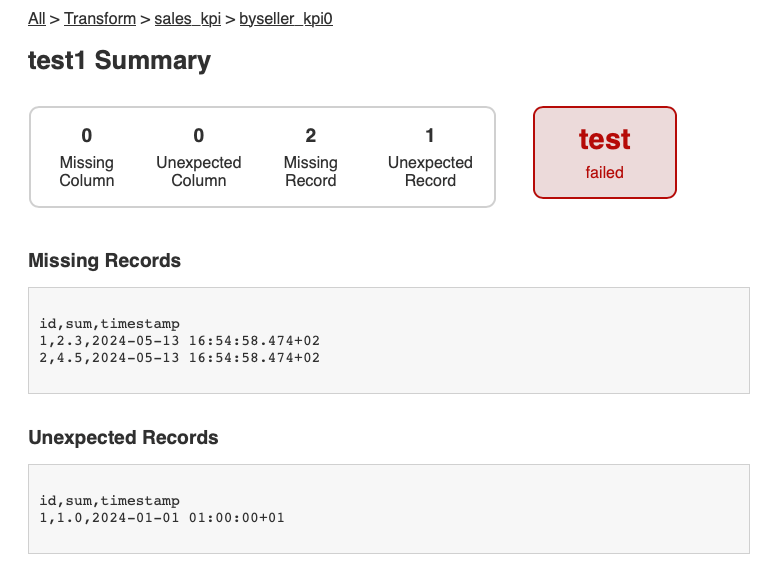Click the Unexpected Record count of 1
This screenshot has height=576, width=783.
[430, 136]
